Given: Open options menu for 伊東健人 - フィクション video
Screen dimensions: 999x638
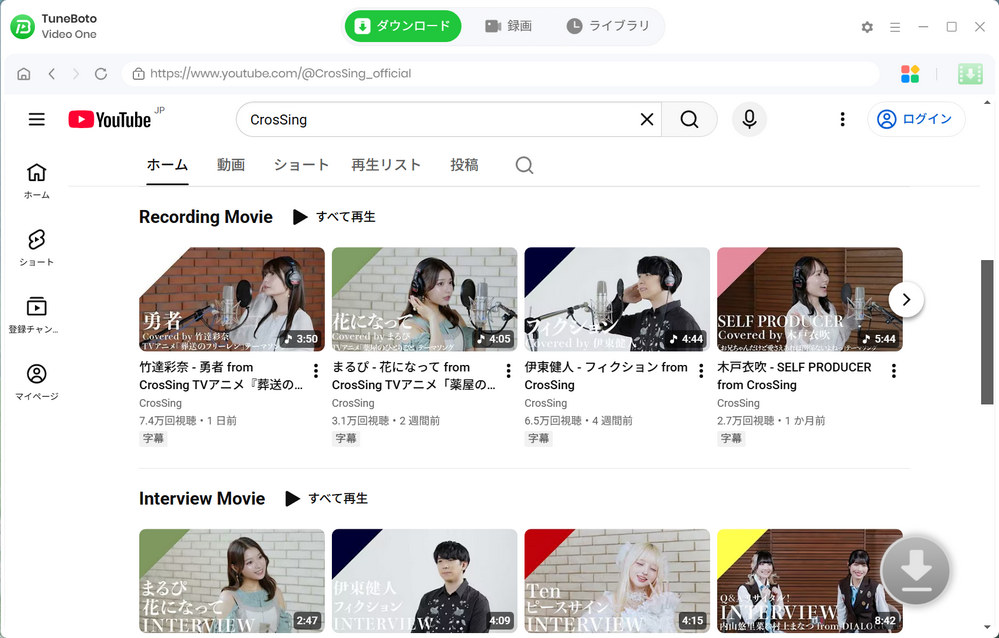Looking at the screenshot, I should click(701, 371).
